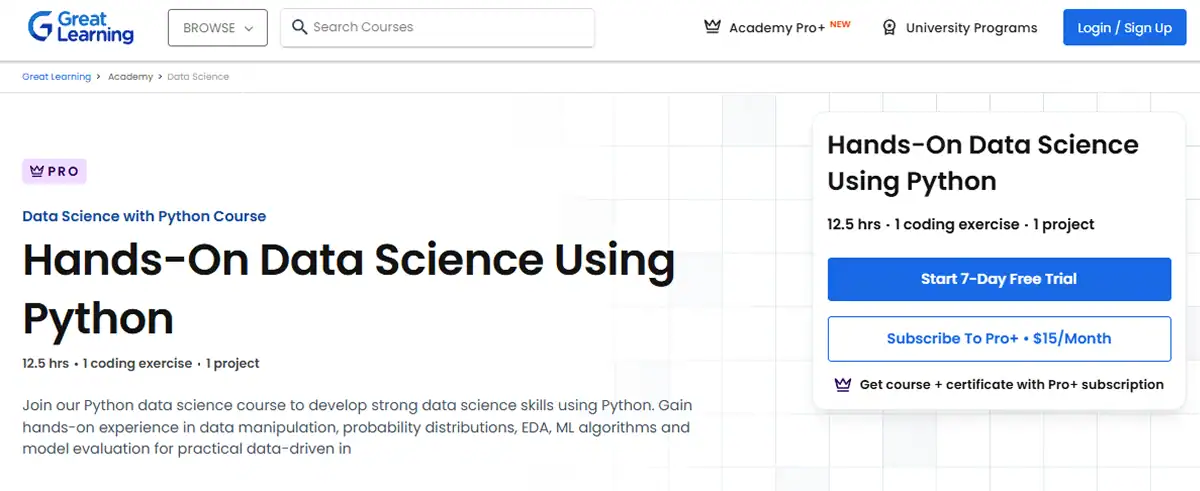
Task: Click the University Programs badge icon
Action: 889,28
